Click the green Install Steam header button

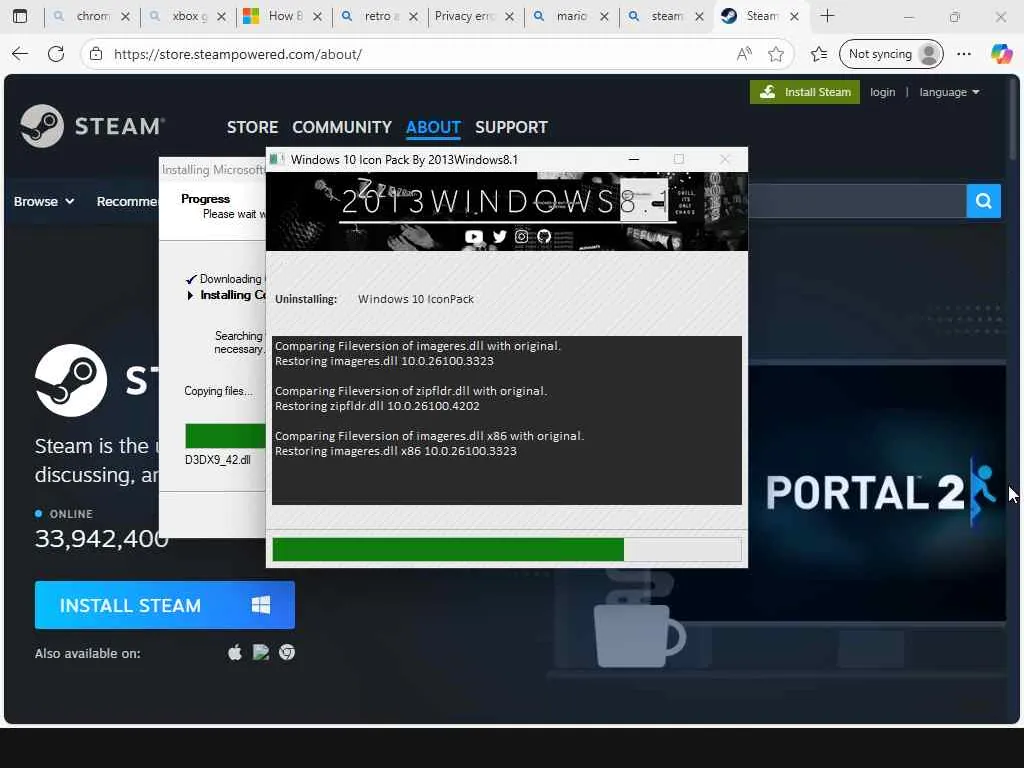pyautogui.click(x=805, y=92)
